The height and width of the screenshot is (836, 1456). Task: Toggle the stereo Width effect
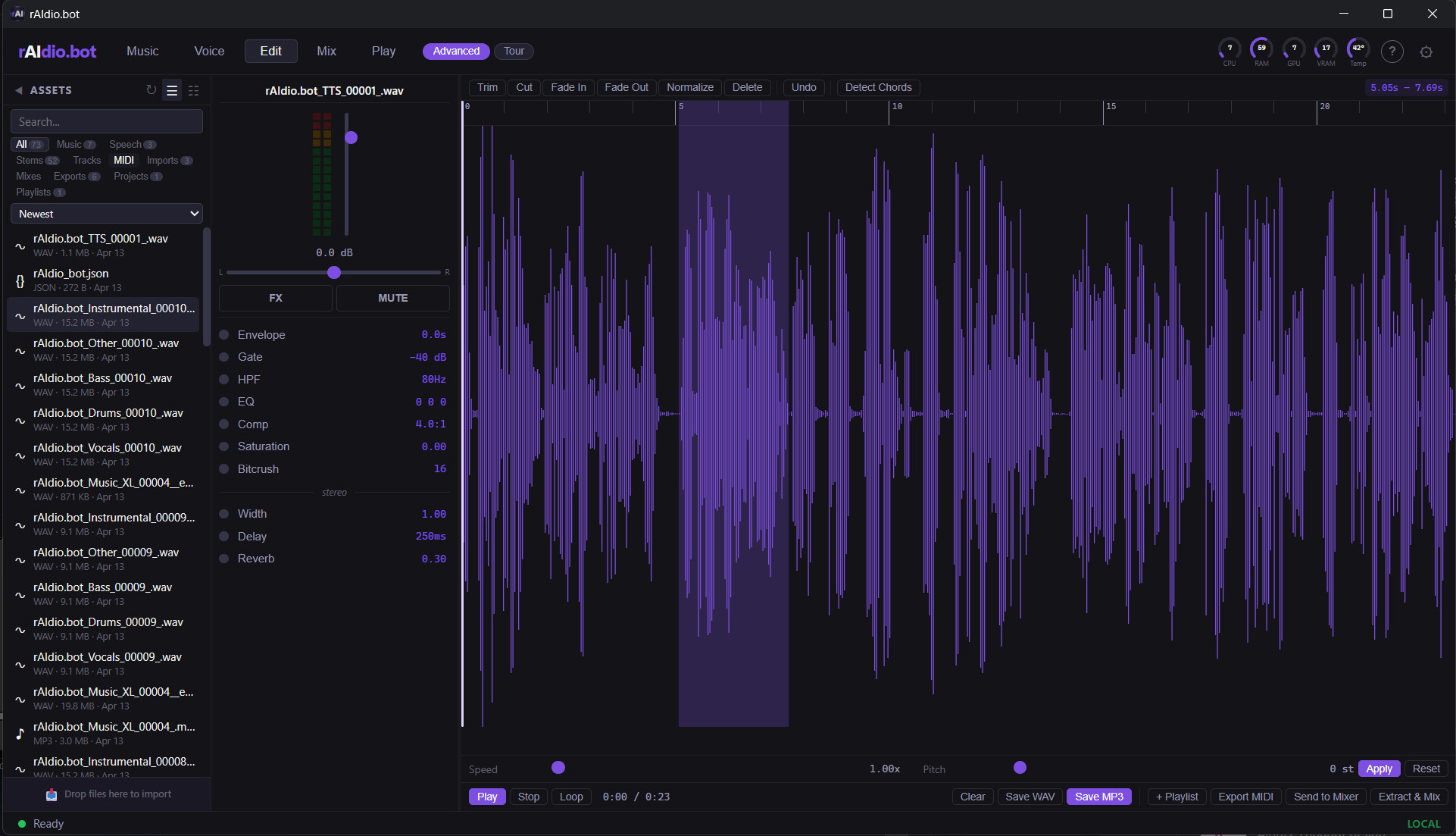[x=224, y=514]
